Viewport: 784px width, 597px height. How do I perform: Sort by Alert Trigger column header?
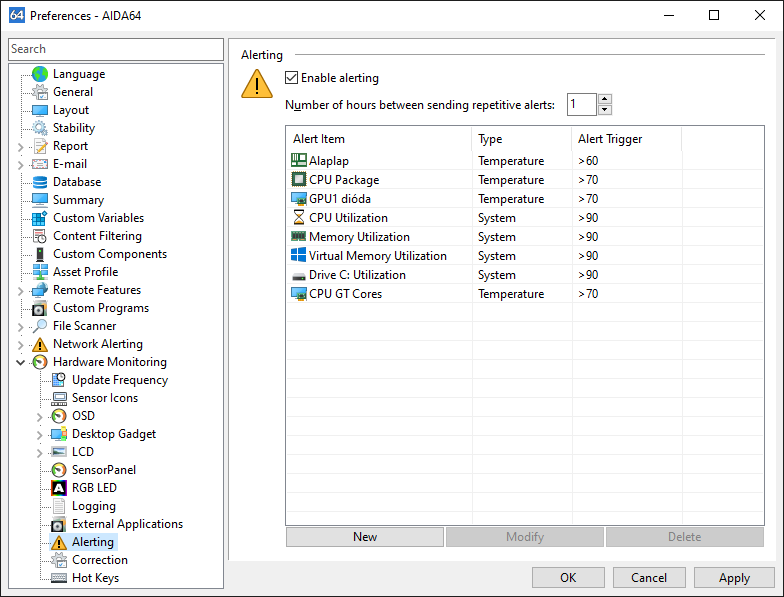(626, 139)
